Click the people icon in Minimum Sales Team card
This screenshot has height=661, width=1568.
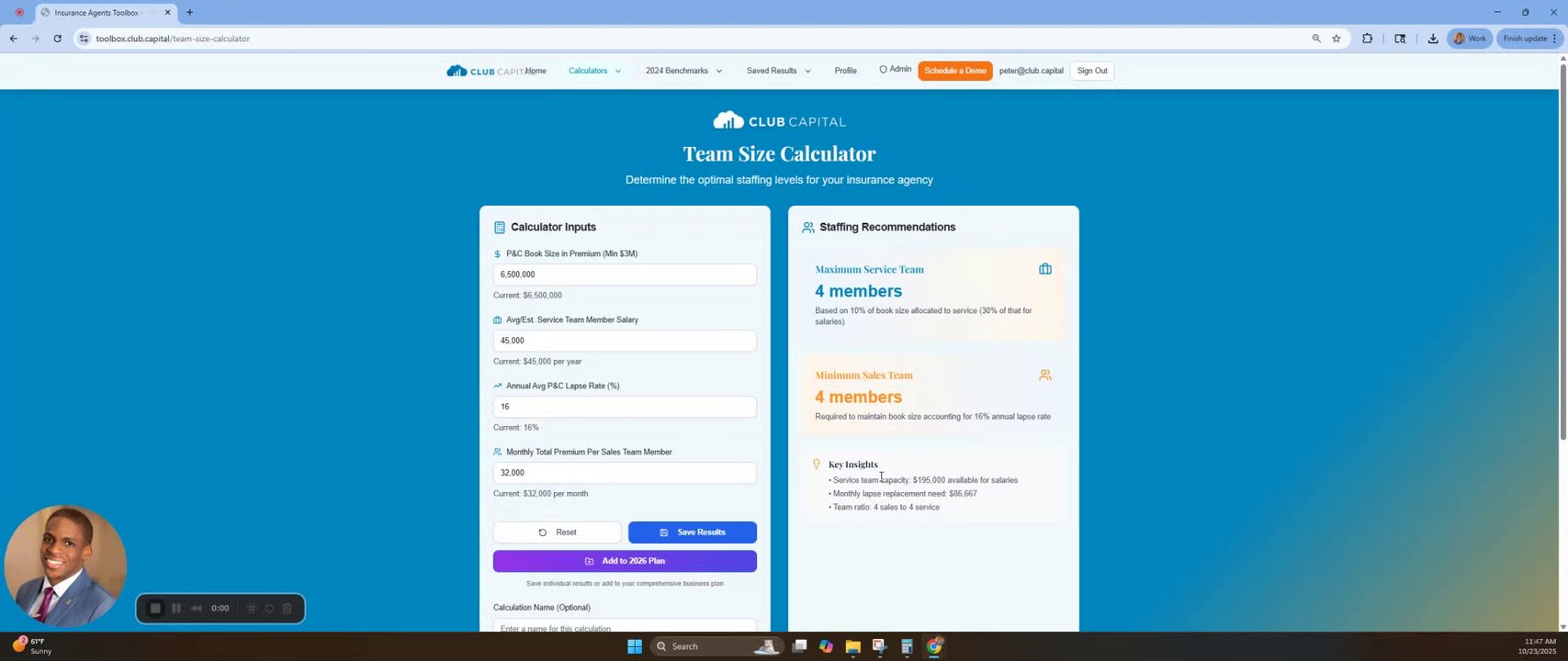1045,375
